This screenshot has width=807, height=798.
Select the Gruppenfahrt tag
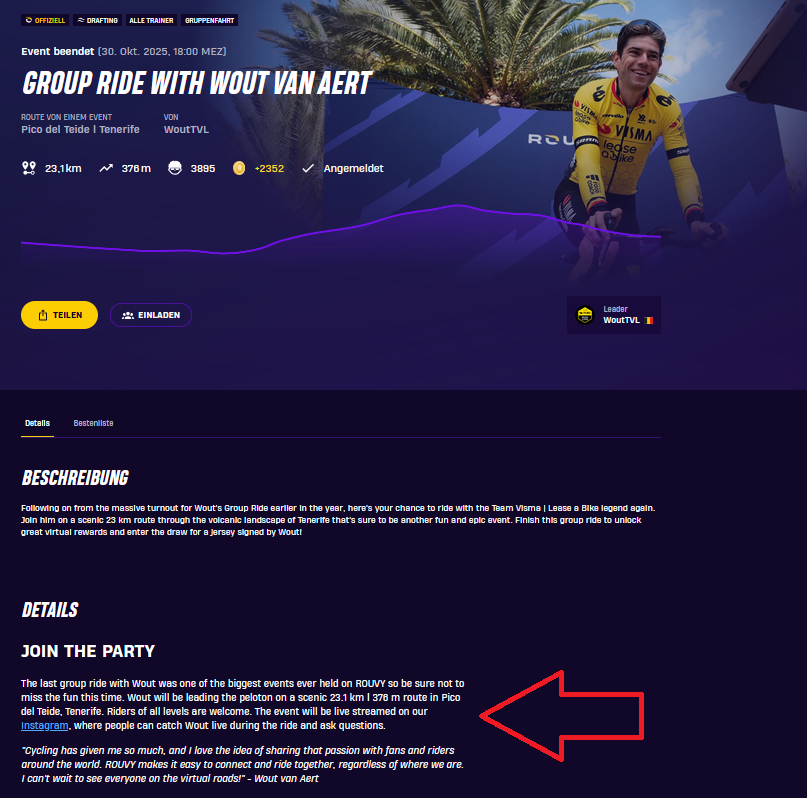pyautogui.click(x=209, y=21)
